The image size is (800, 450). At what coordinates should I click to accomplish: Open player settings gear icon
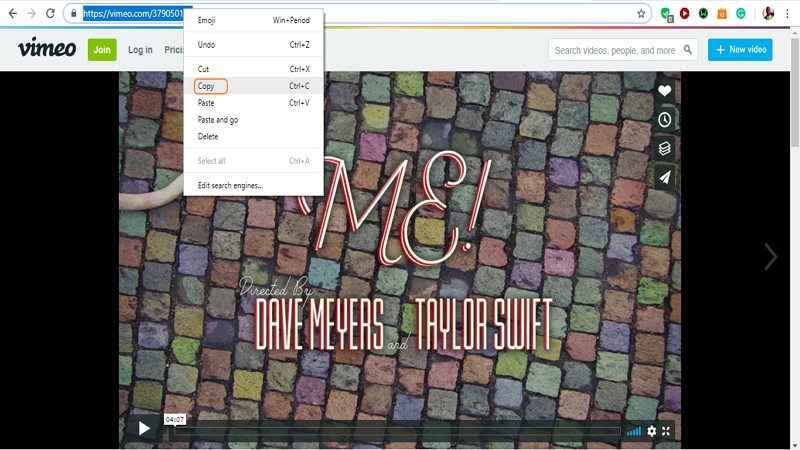pos(652,431)
